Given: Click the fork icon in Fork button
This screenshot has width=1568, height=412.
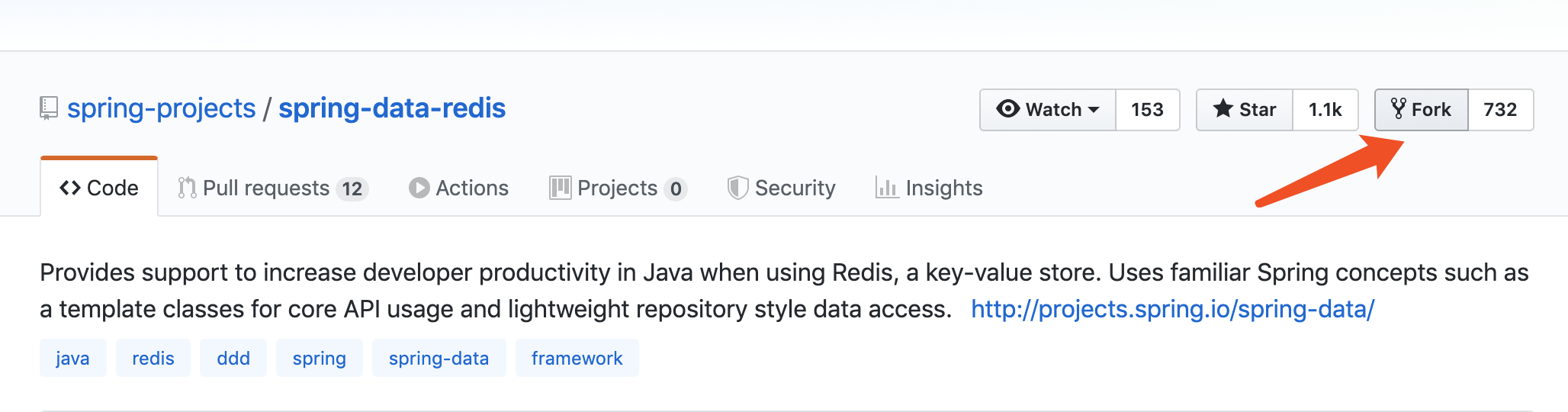Looking at the screenshot, I should [x=1399, y=109].
